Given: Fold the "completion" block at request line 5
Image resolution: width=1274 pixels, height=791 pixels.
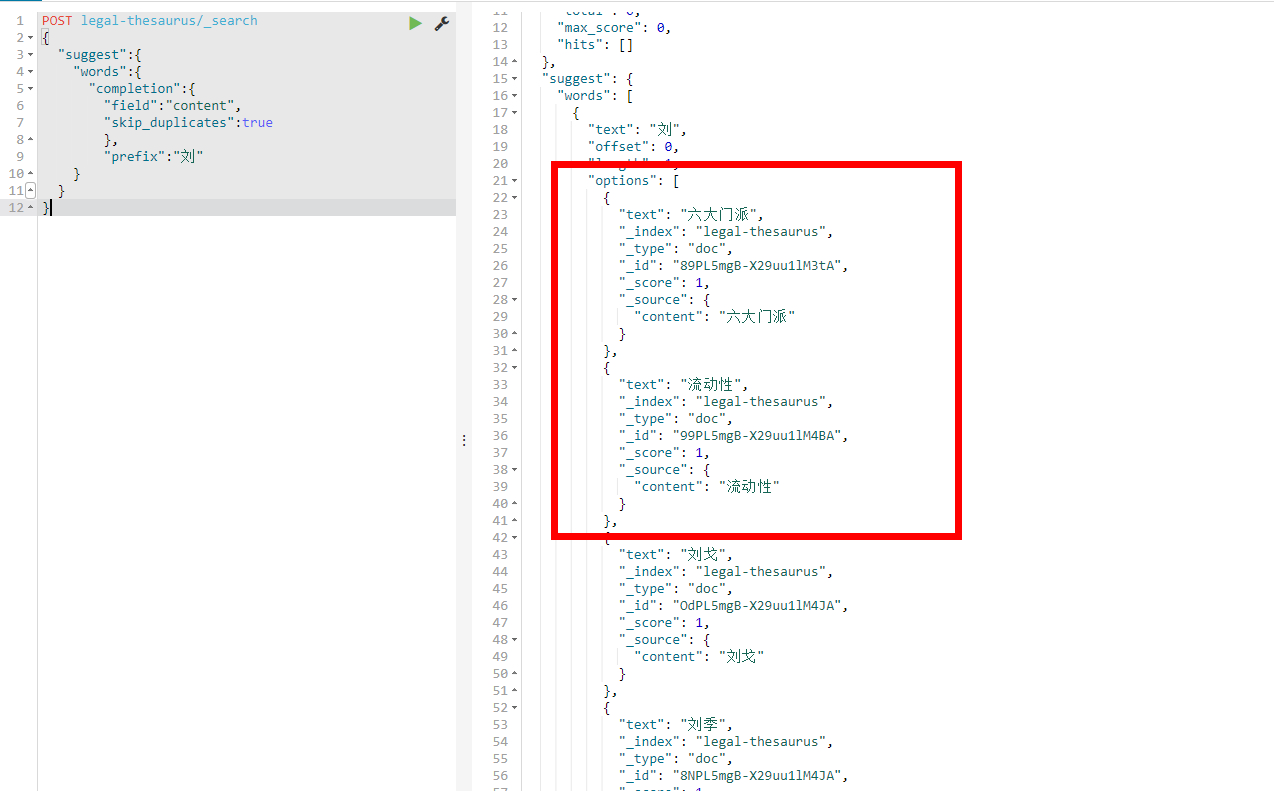Looking at the screenshot, I should pos(31,88).
